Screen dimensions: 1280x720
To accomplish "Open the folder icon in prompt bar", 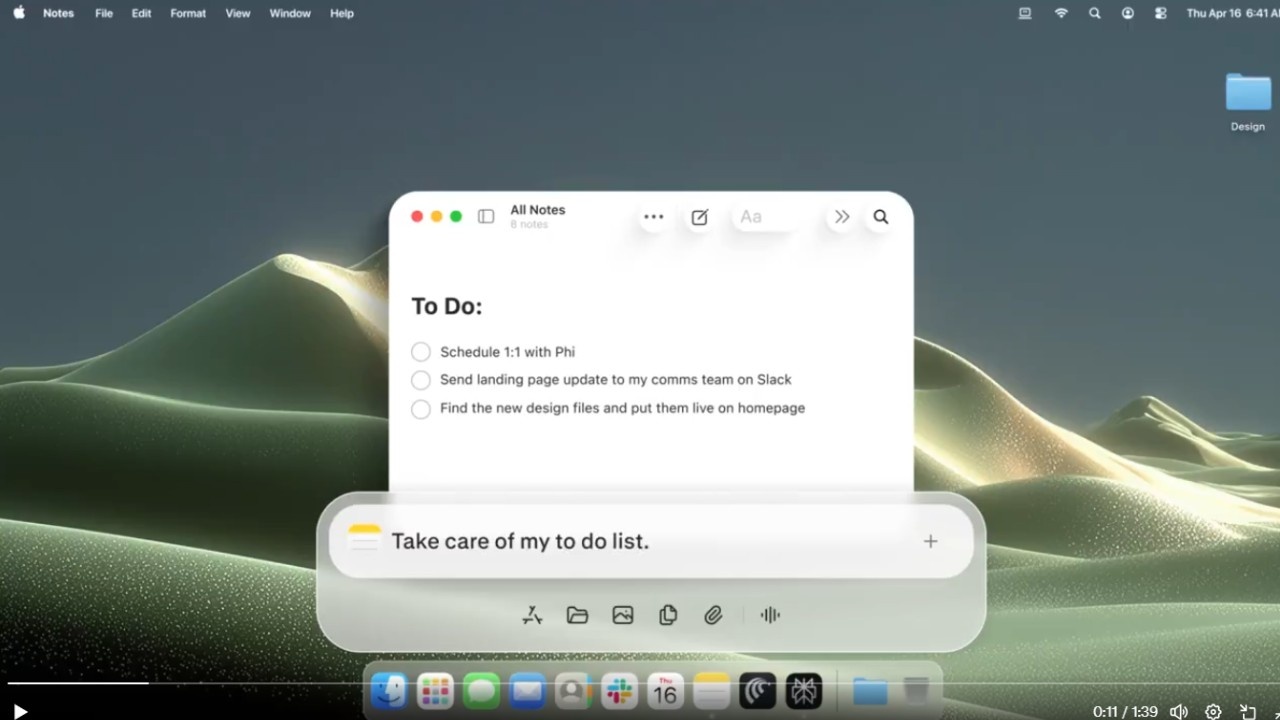I will coord(577,616).
